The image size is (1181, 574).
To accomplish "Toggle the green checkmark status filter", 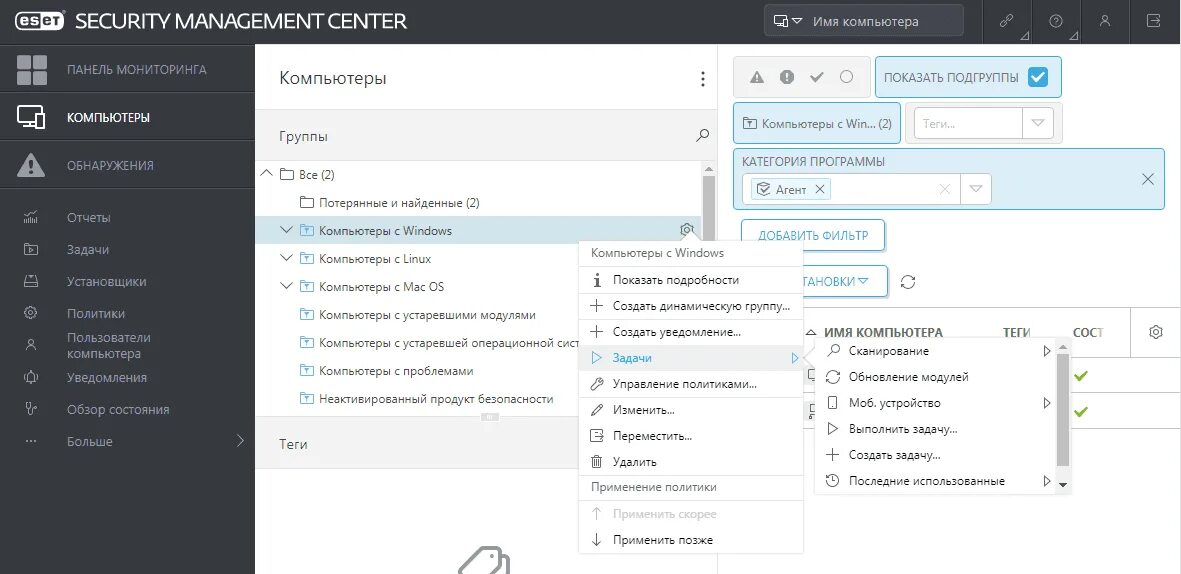I will coord(816,77).
